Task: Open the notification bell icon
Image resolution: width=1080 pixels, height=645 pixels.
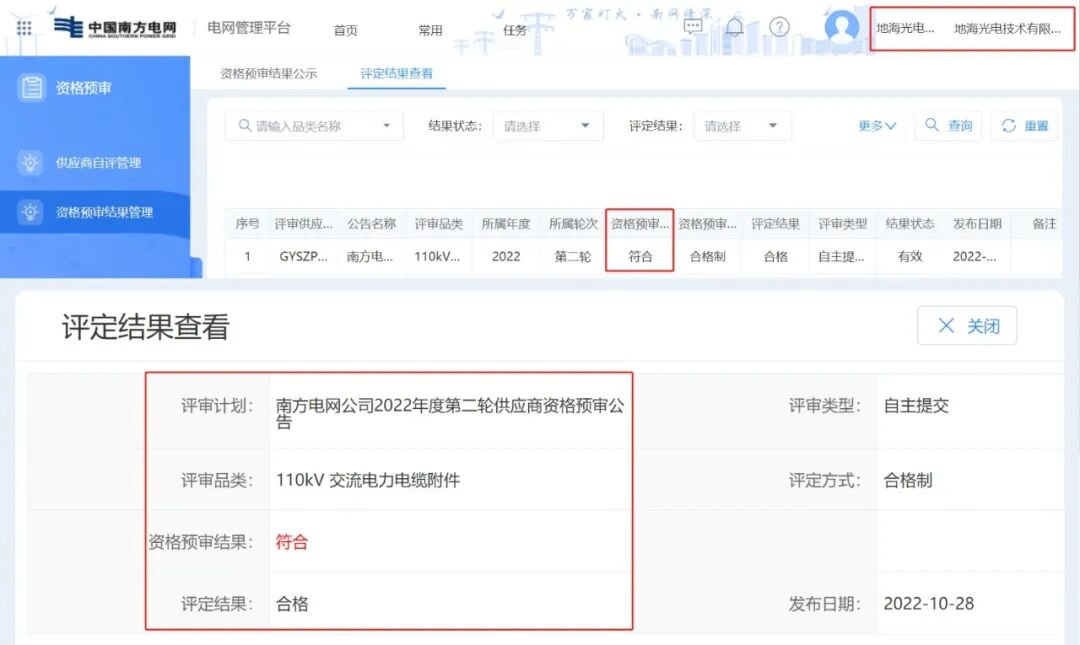Action: coord(735,27)
